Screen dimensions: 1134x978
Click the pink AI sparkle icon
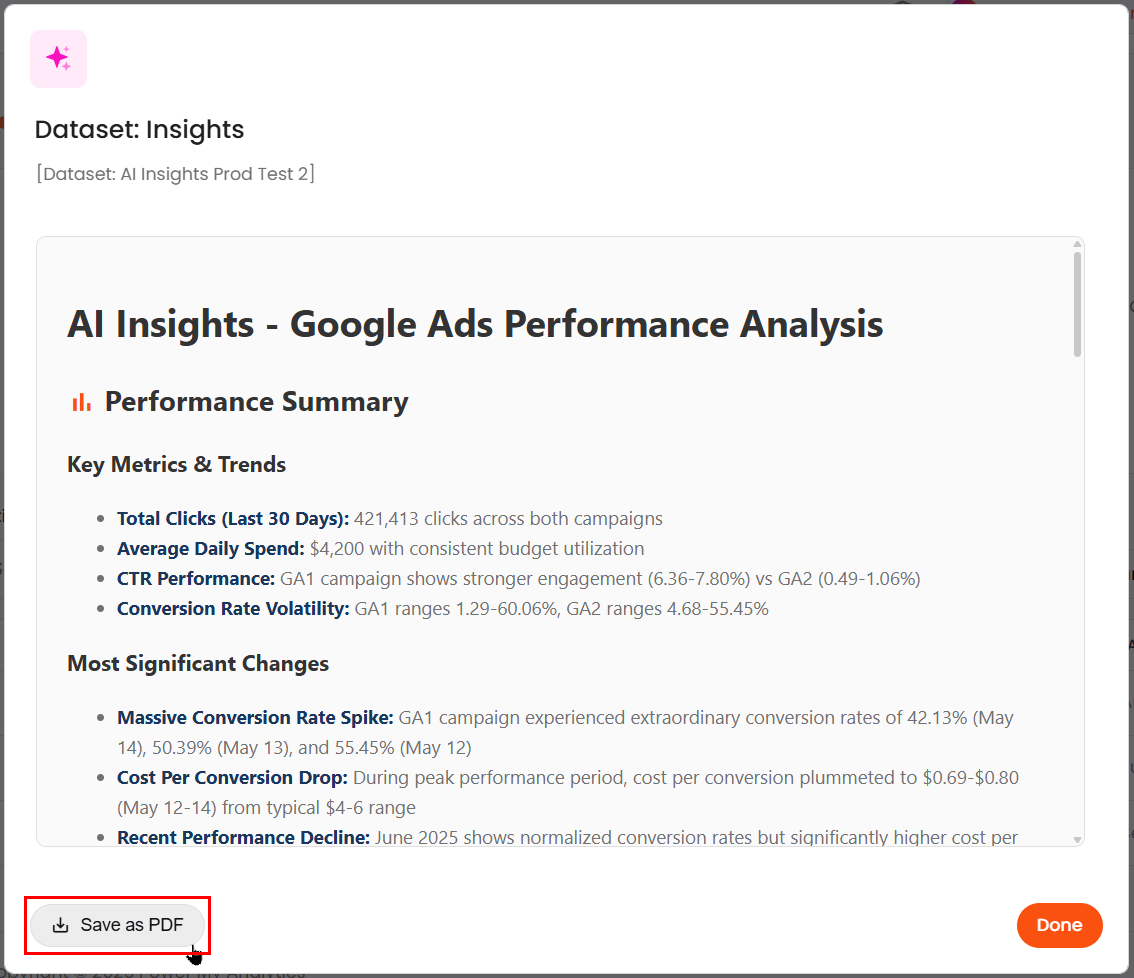tap(58, 59)
